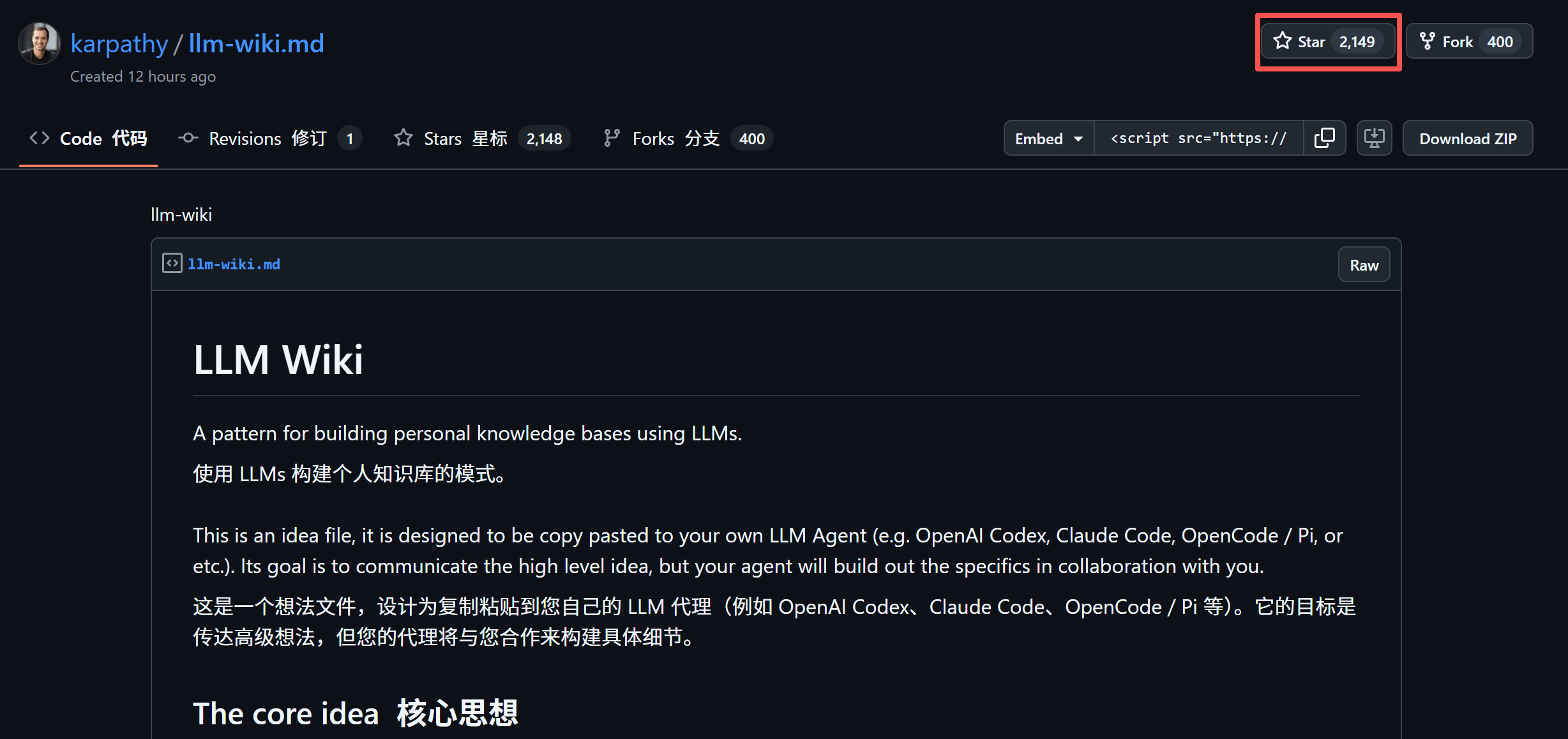Click the file code icon beside llm-wiki.md
The image size is (1568, 739).
click(x=172, y=263)
